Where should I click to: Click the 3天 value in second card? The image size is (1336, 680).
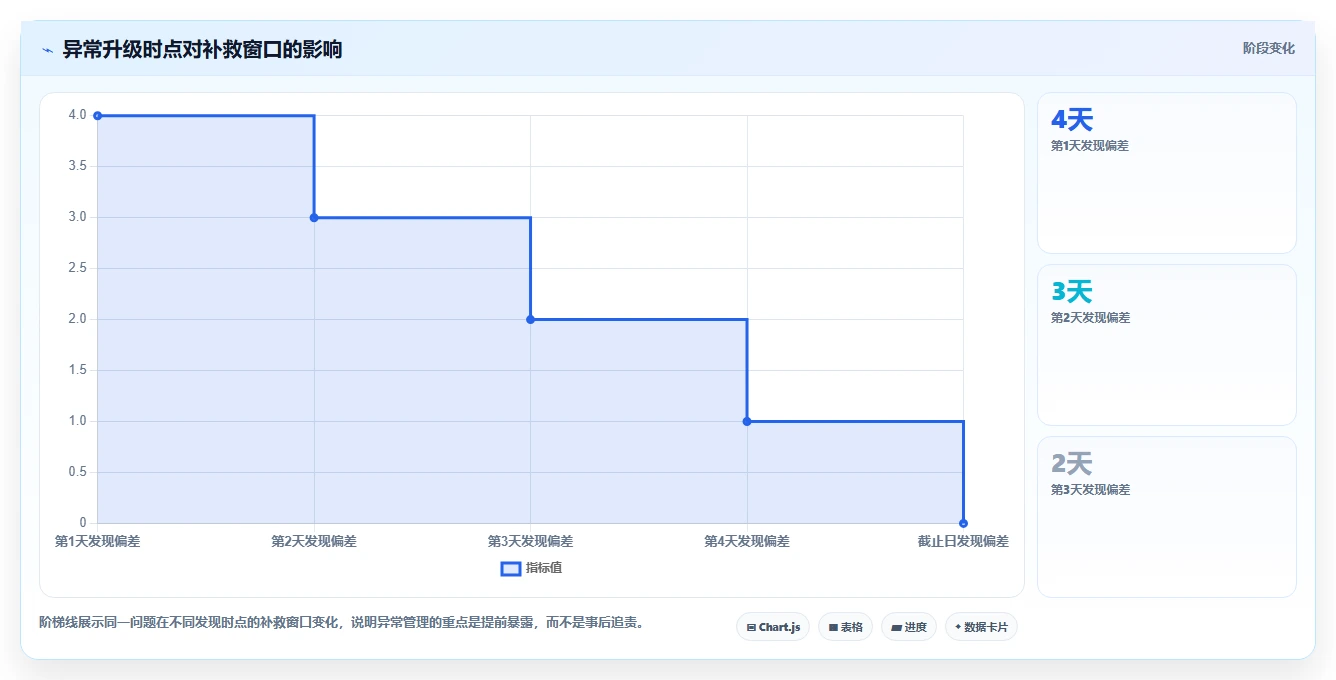[x=1072, y=292]
